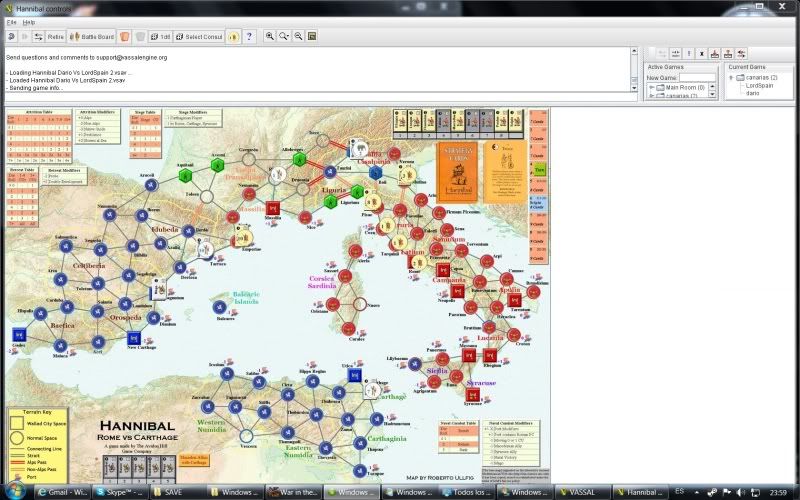
Task: Click the blue exclamation server icon
Action: pyautogui.click(x=689, y=54)
